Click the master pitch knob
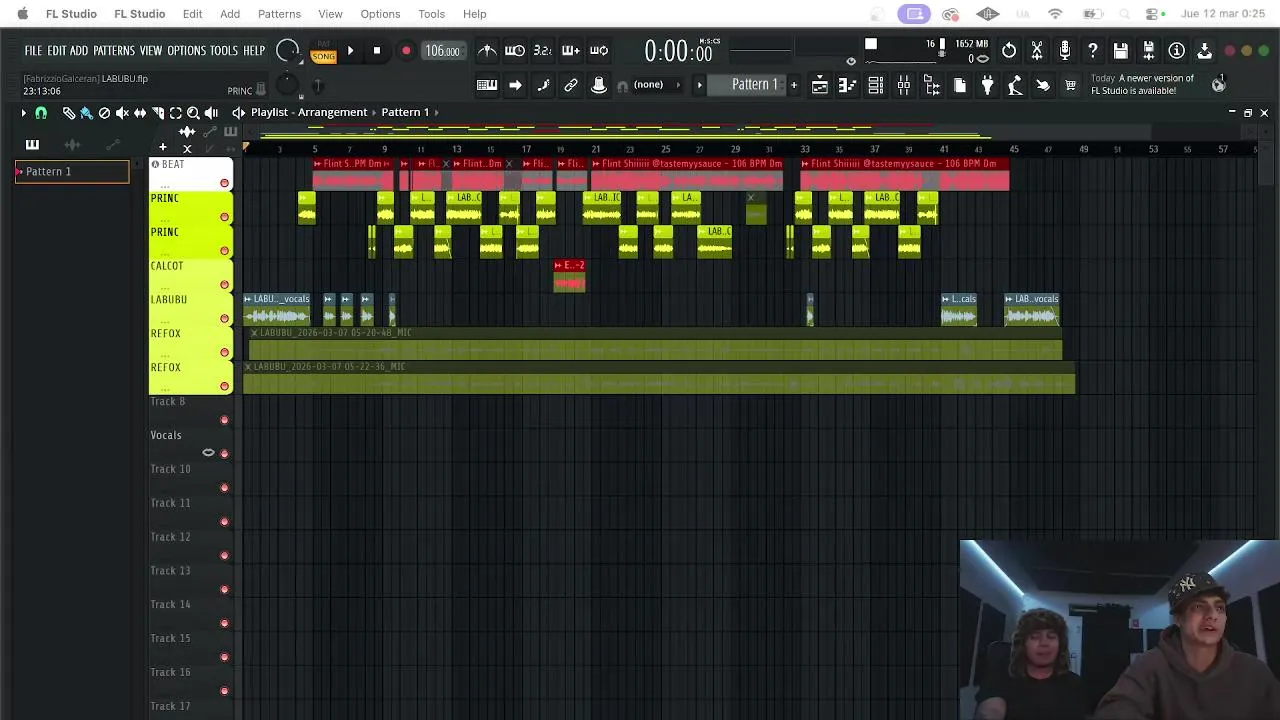 [x=288, y=85]
